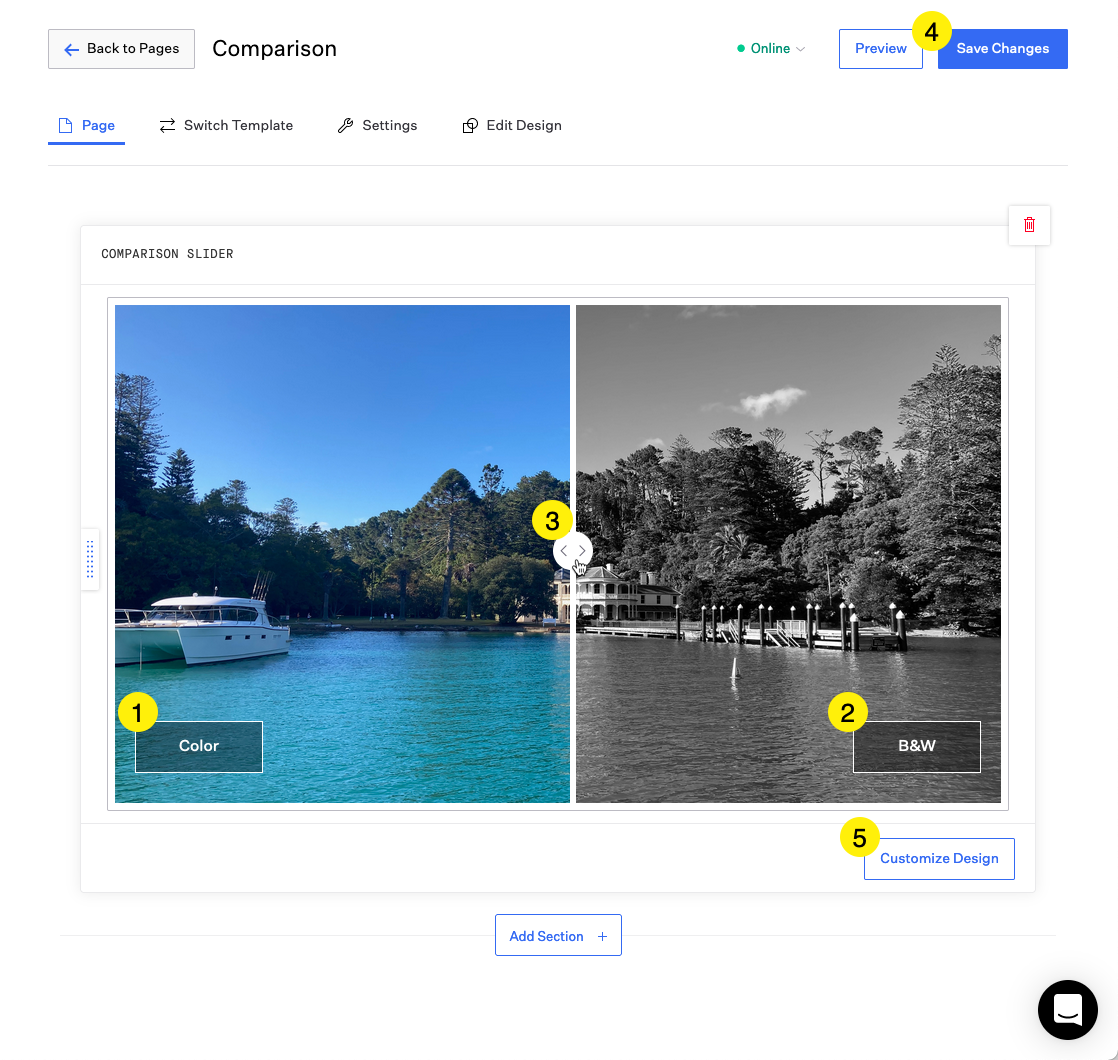Click the left chevron on the slider handle
Image resolution: width=1118 pixels, height=1060 pixels.
(x=566, y=550)
